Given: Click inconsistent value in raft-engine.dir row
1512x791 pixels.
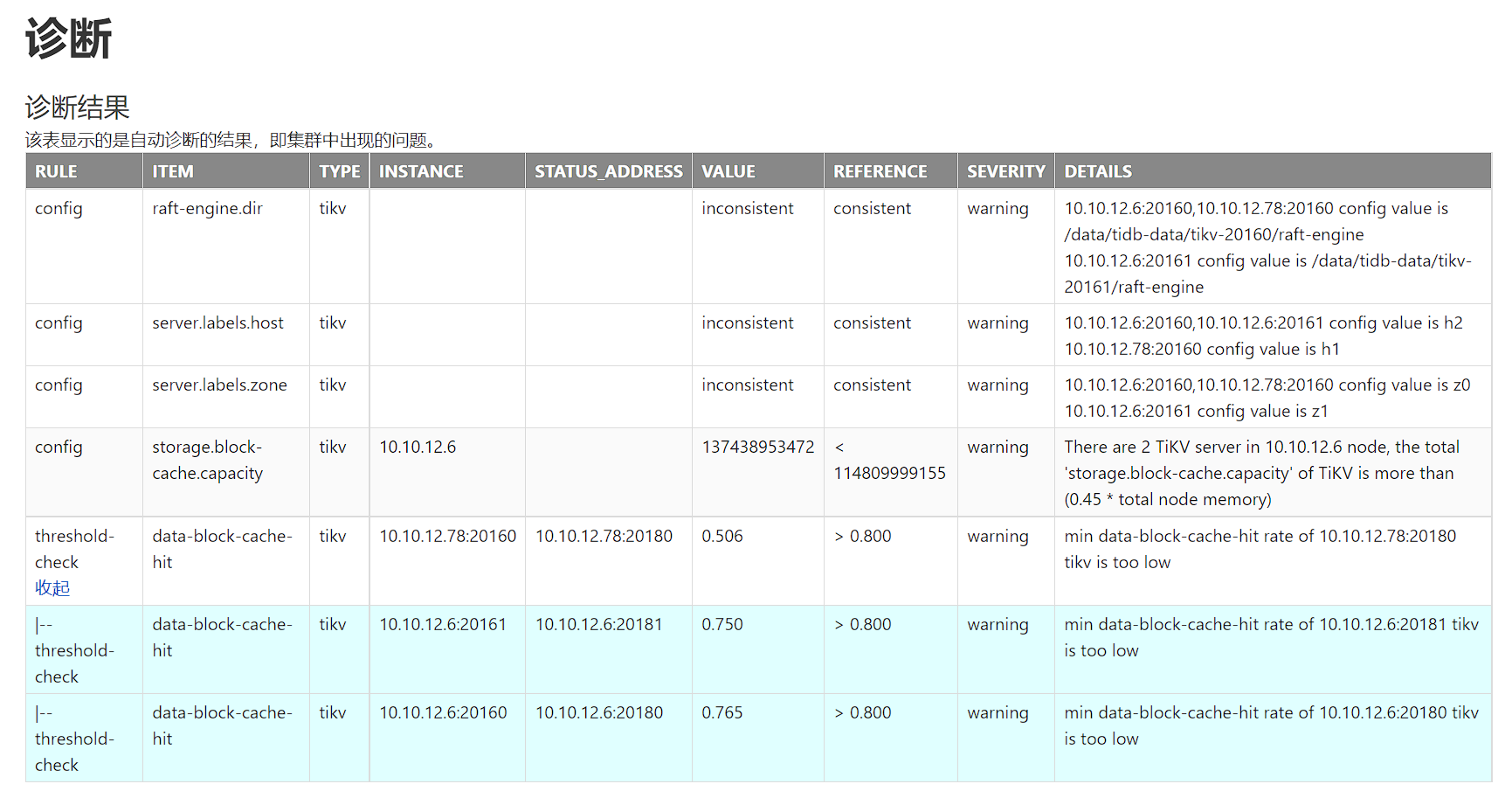Looking at the screenshot, I should pyautogui.click(x=748, y=209).
